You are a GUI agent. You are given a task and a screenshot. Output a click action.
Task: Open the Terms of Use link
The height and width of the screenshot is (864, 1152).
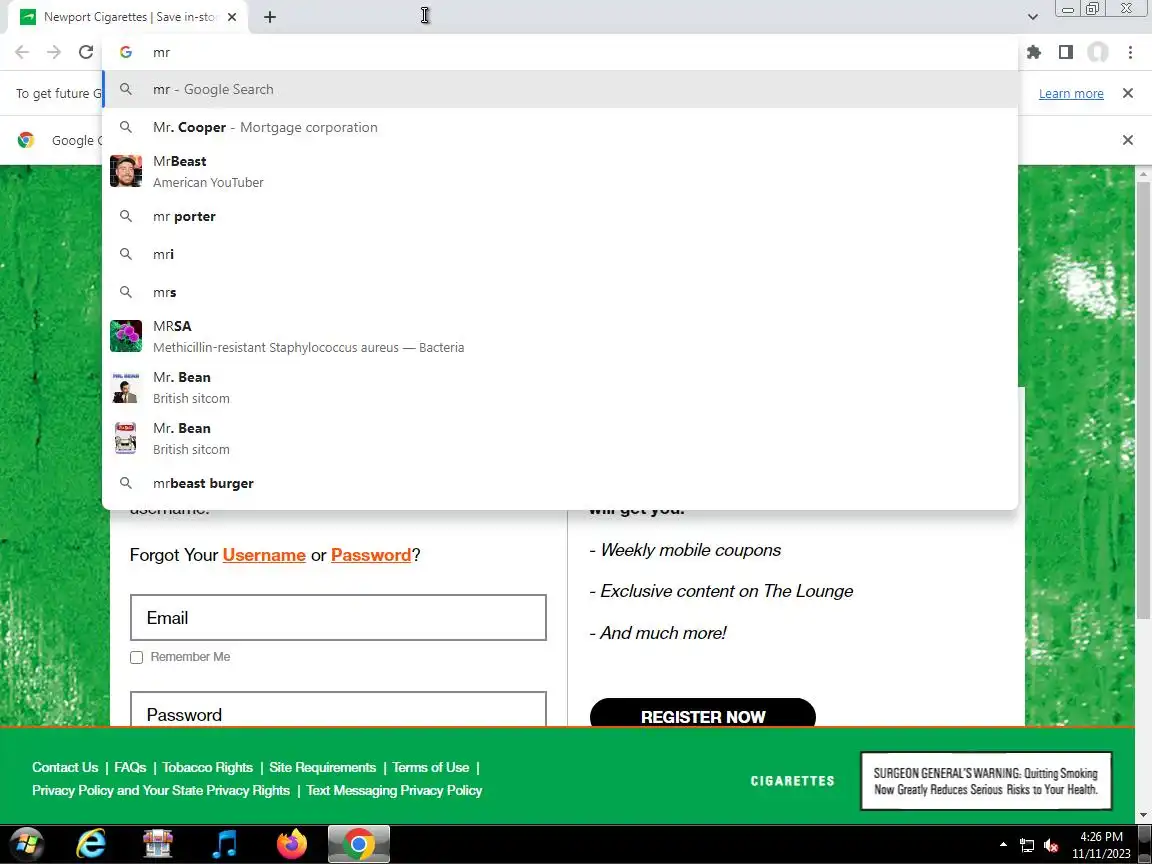[431, 768]
